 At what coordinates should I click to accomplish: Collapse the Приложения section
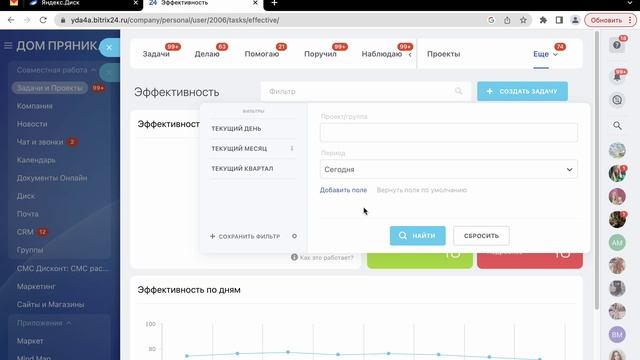(44, 323)
